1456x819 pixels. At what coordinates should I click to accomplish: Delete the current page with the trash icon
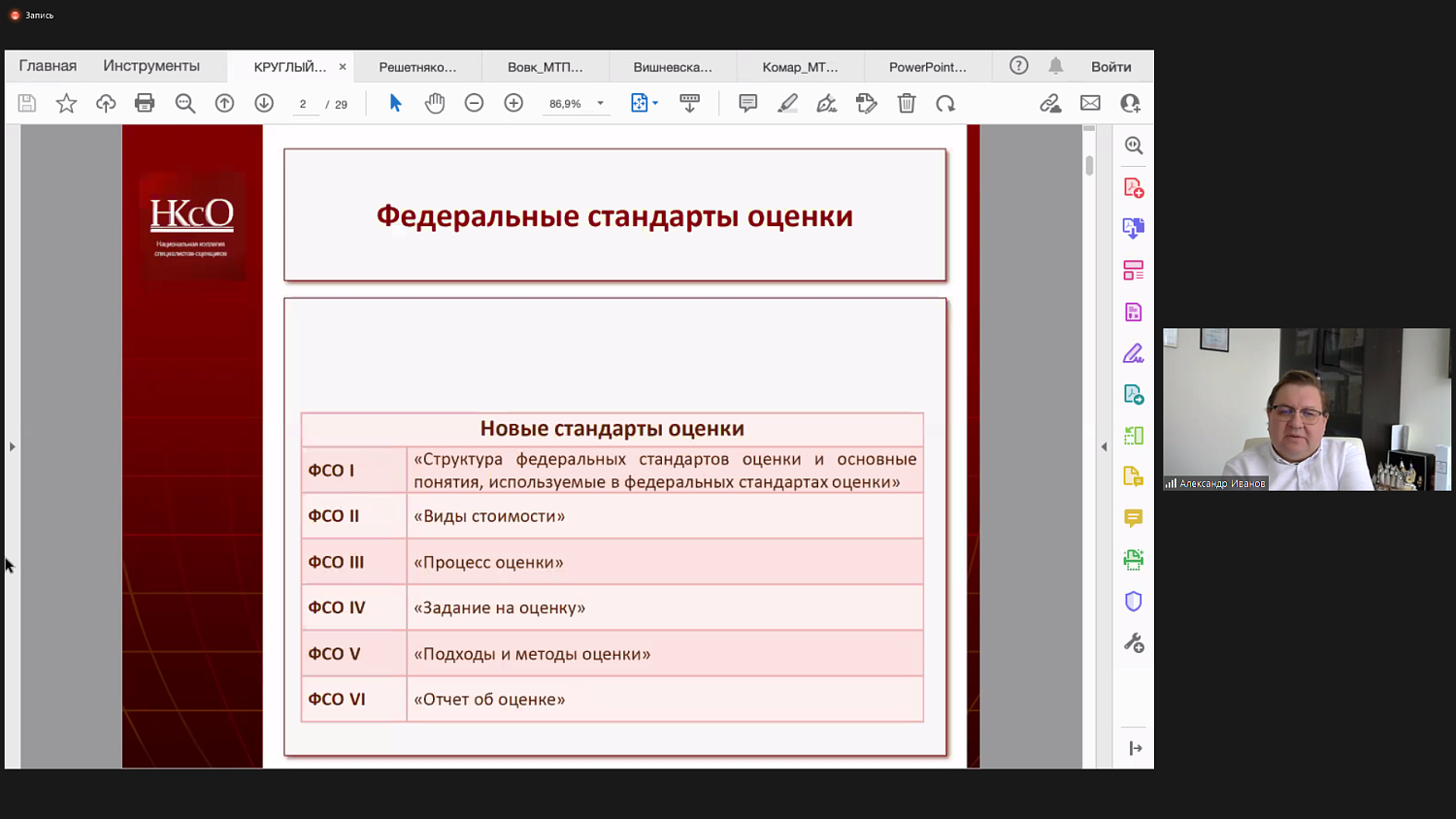coord(906,103)
